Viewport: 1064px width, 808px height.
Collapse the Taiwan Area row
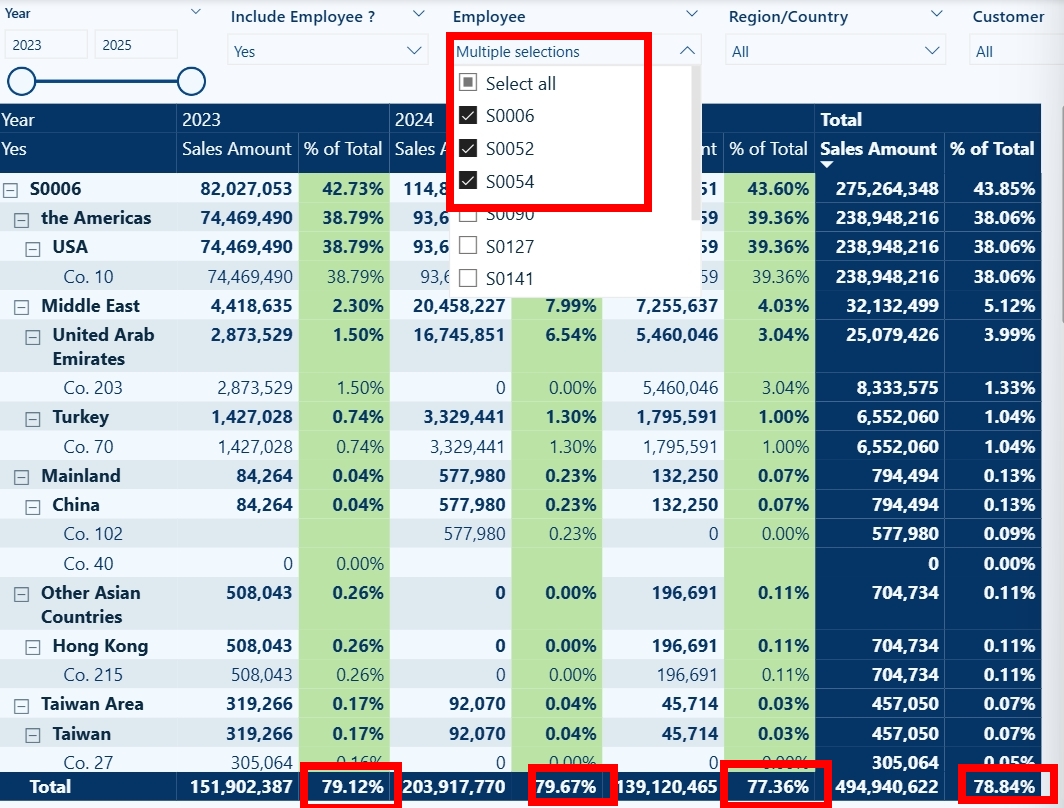coord(22,706)
